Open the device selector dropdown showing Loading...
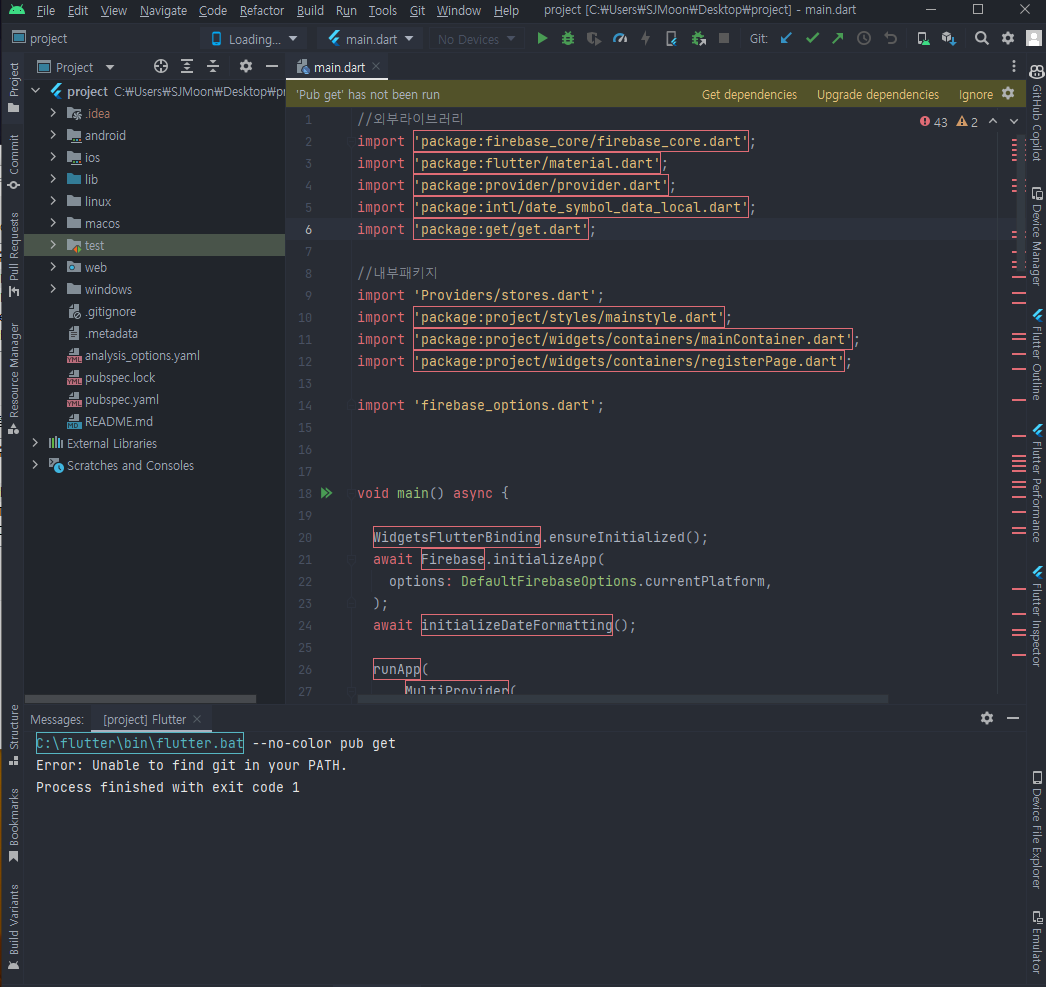 click(253, 39)
